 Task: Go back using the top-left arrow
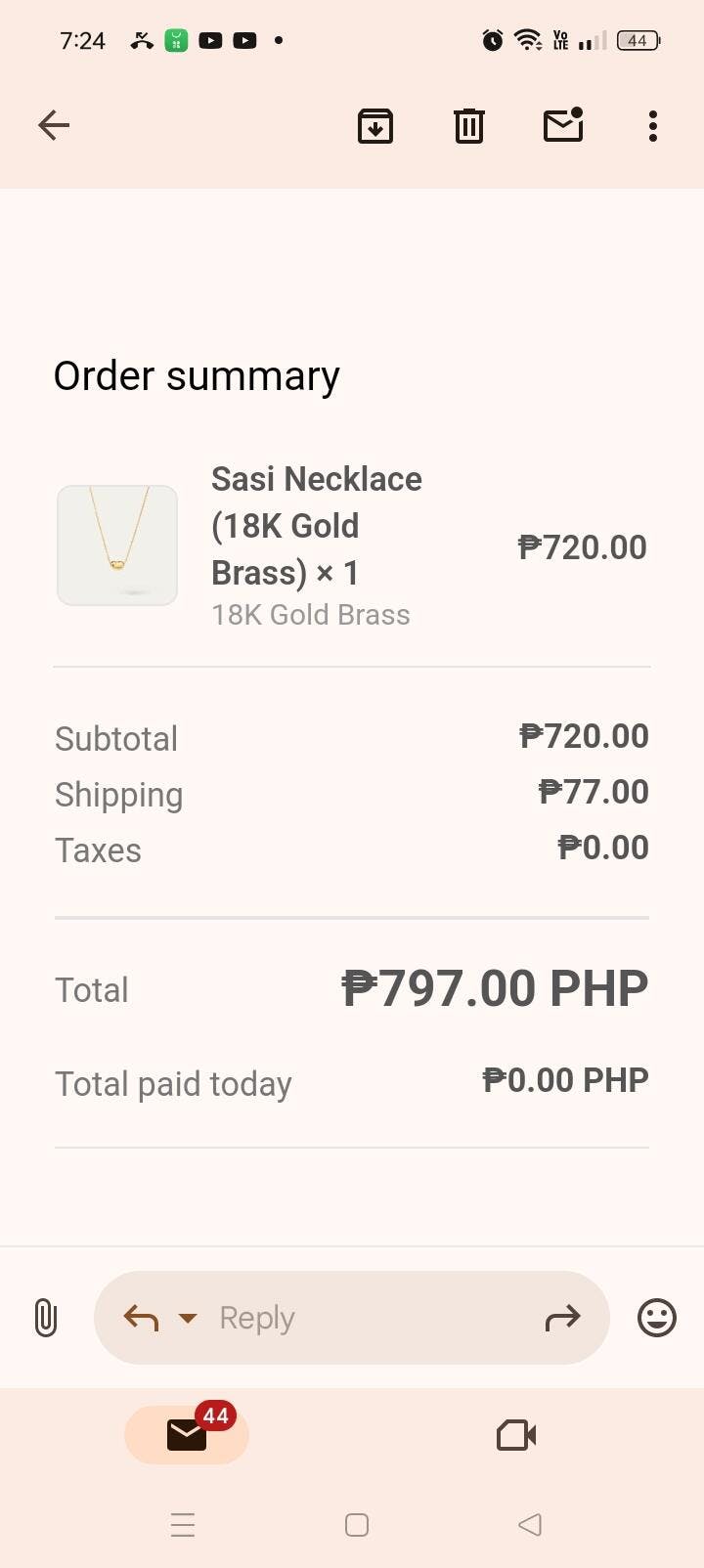54,125
